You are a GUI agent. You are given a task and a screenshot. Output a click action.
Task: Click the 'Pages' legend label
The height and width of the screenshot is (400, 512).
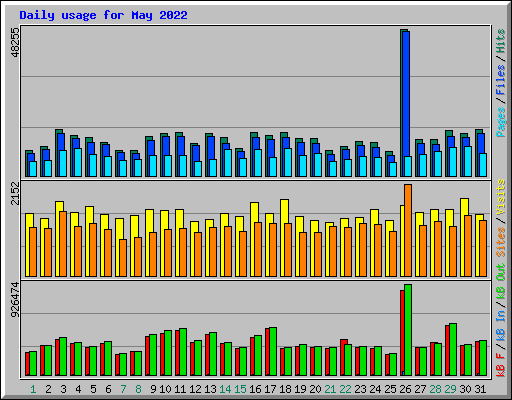click(x=501, y=122)
